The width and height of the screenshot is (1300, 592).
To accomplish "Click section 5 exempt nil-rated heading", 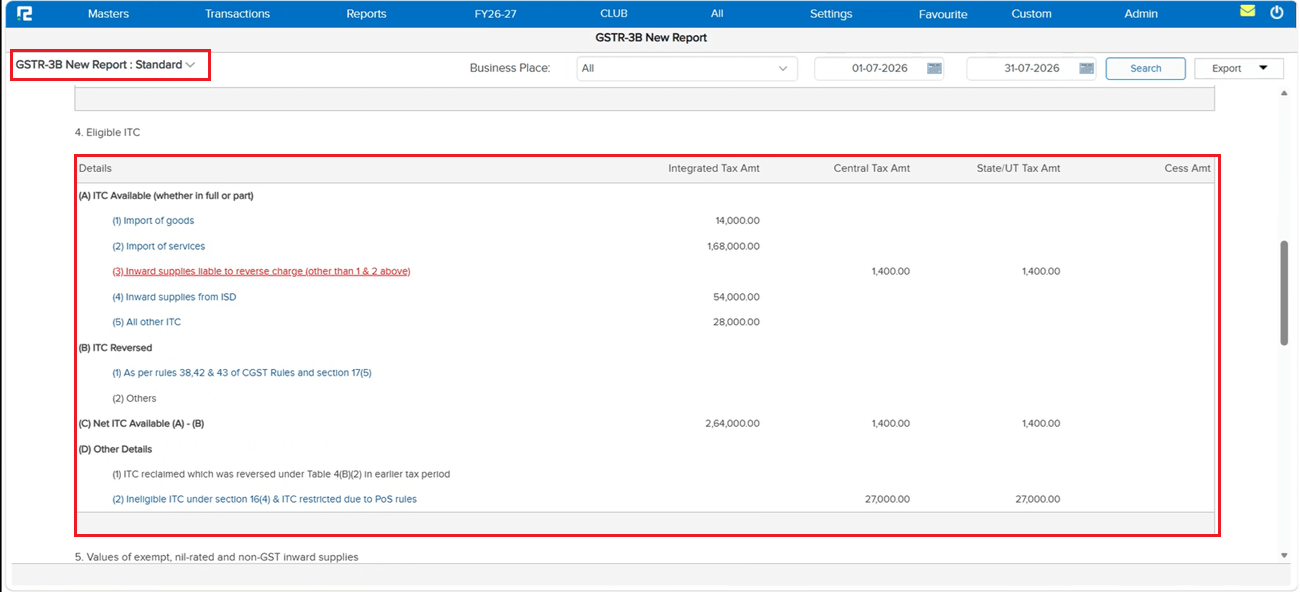I will 216,557.
